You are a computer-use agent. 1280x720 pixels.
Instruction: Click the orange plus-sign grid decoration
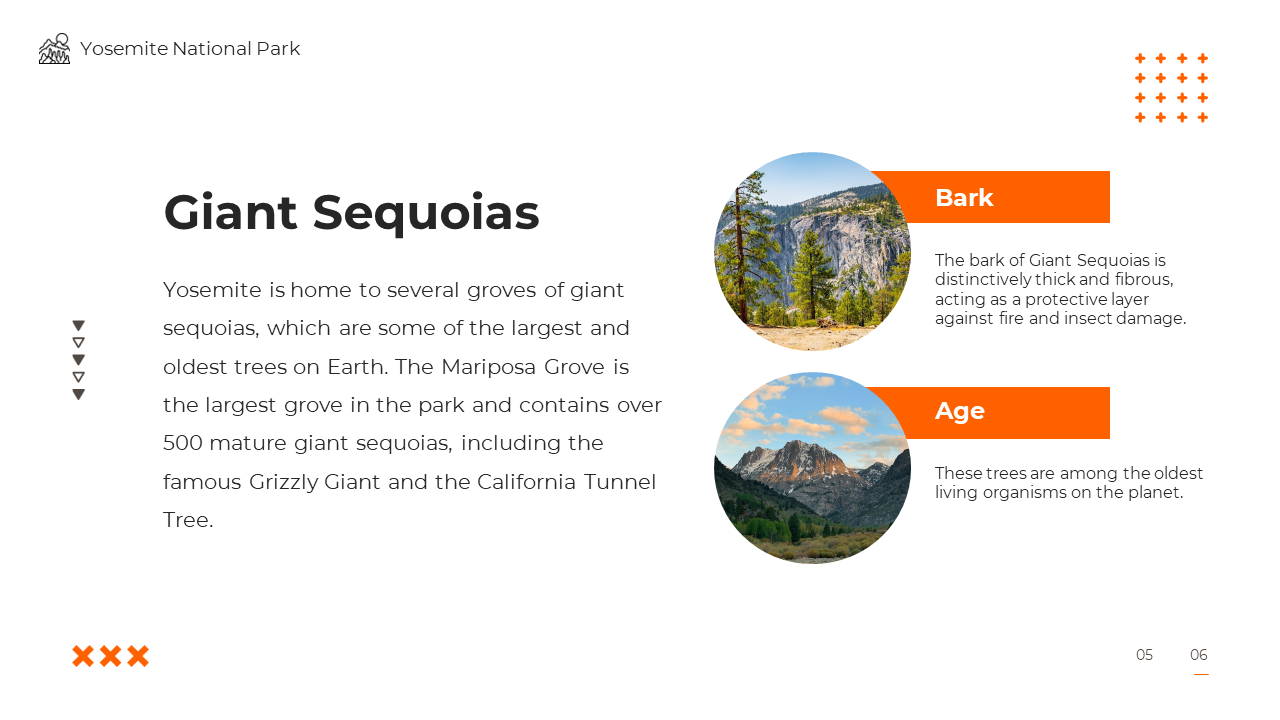click(1171, 88)
